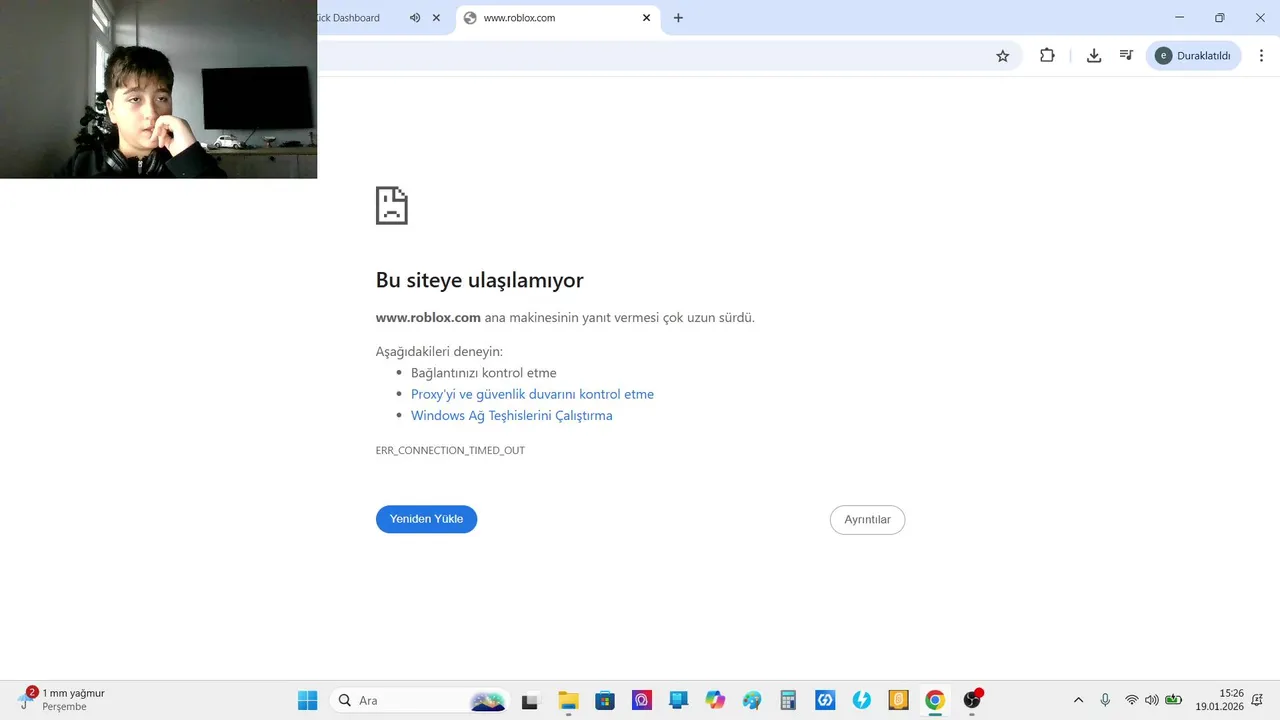The image size is (1280, 720).
Task: Click the webcam overlay thumbnail
Action: (158, 89)
